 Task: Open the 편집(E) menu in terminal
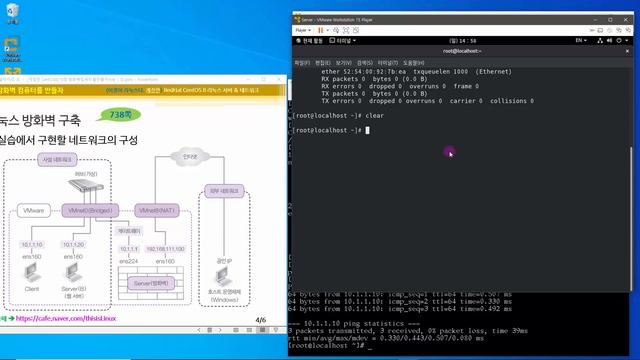pyautogui.click(x=322, y=63)
